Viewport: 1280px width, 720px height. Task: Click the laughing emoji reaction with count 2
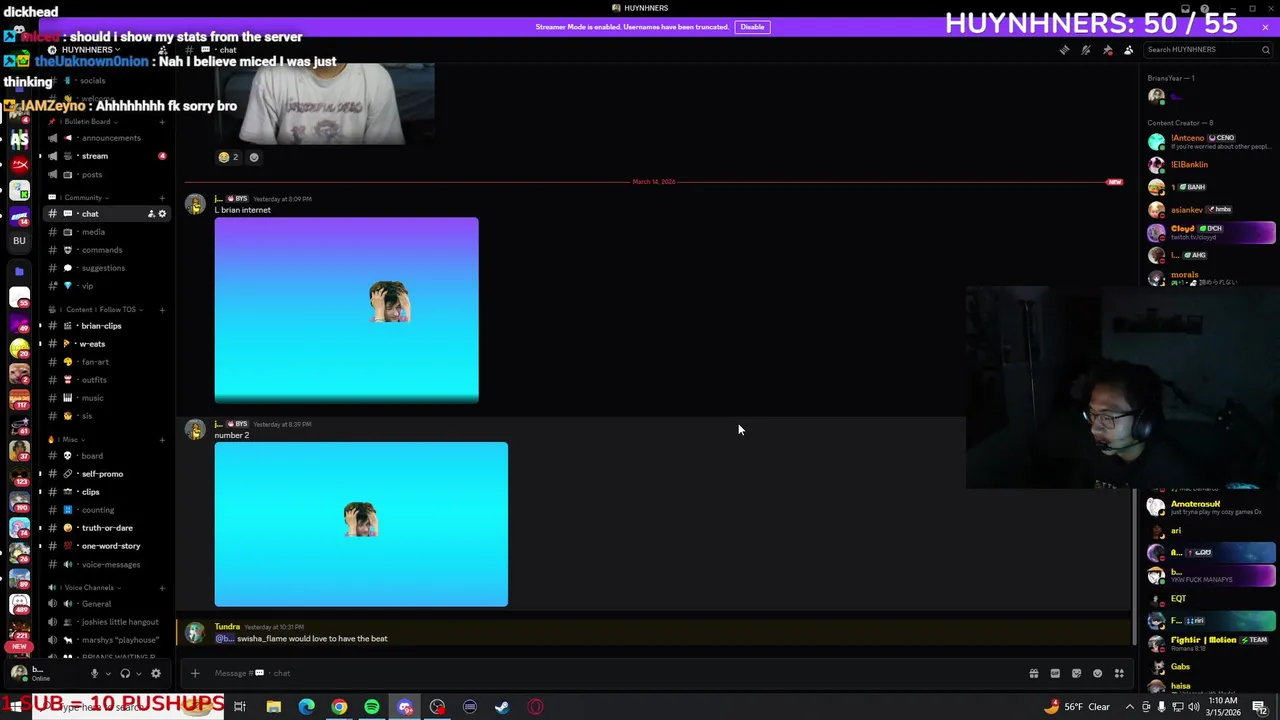point(228,157)
